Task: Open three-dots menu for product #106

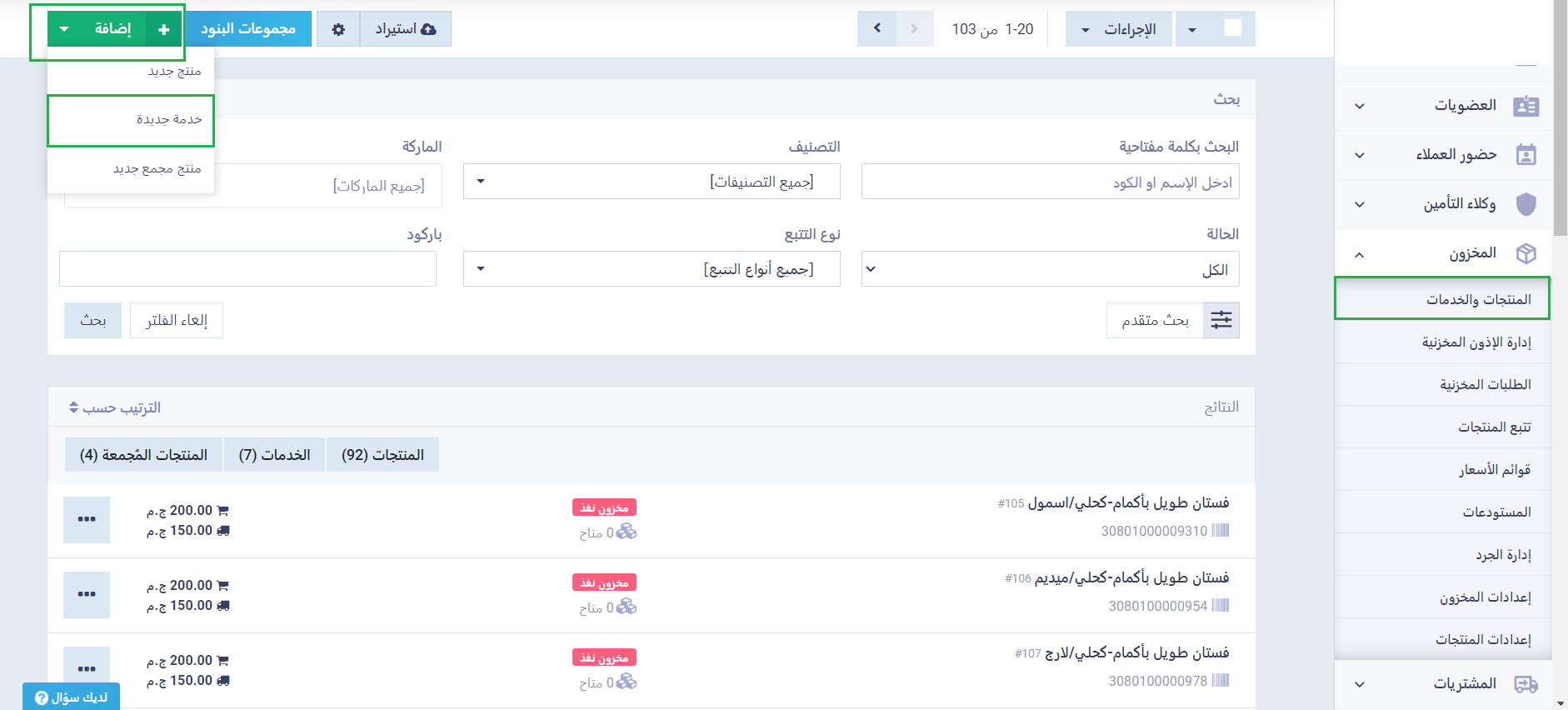Action: point(87,594)
